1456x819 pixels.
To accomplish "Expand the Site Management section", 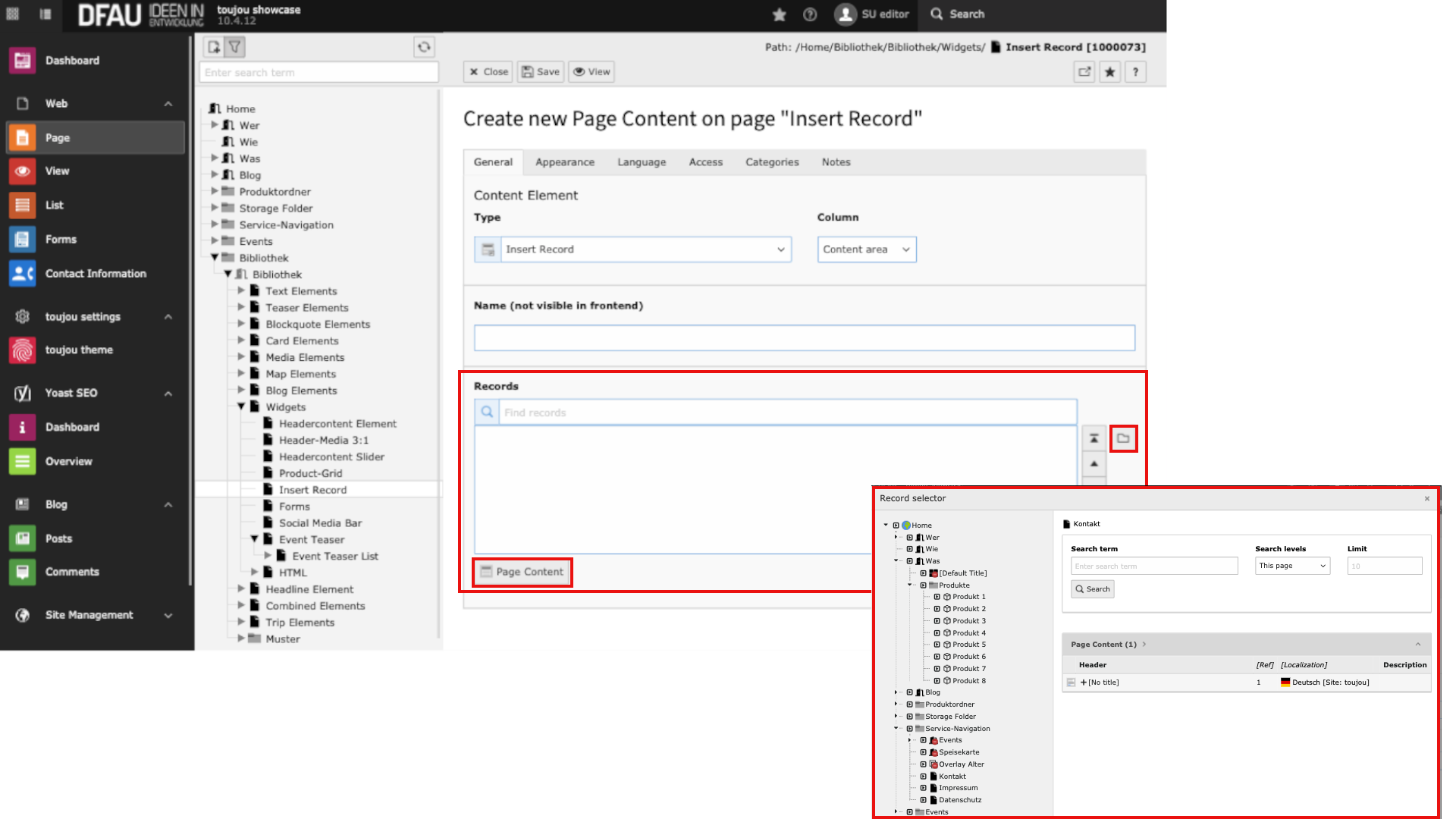I will (168, 616).
